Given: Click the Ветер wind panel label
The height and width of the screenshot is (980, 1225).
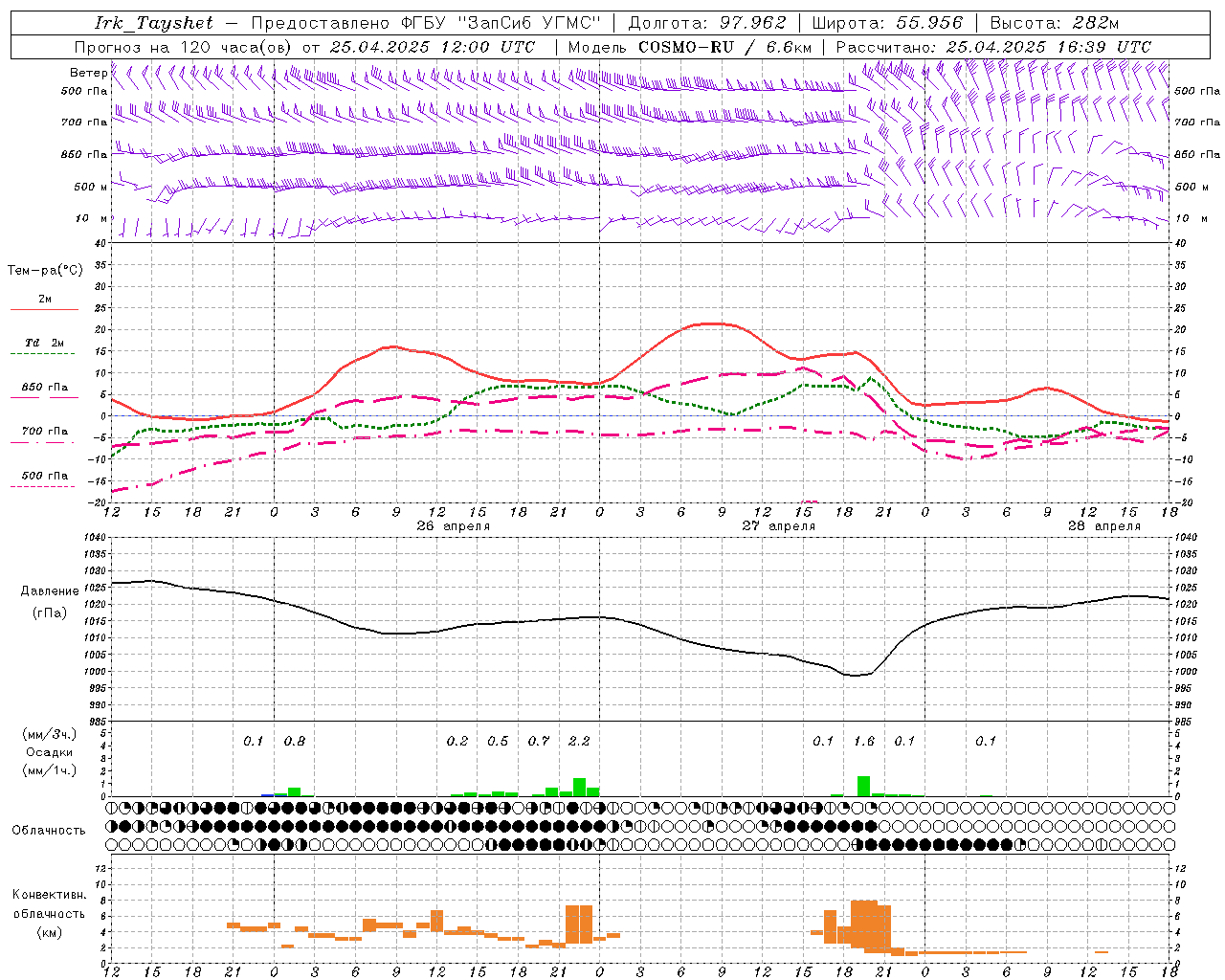Looking at the screenshot, I should 88,73.
